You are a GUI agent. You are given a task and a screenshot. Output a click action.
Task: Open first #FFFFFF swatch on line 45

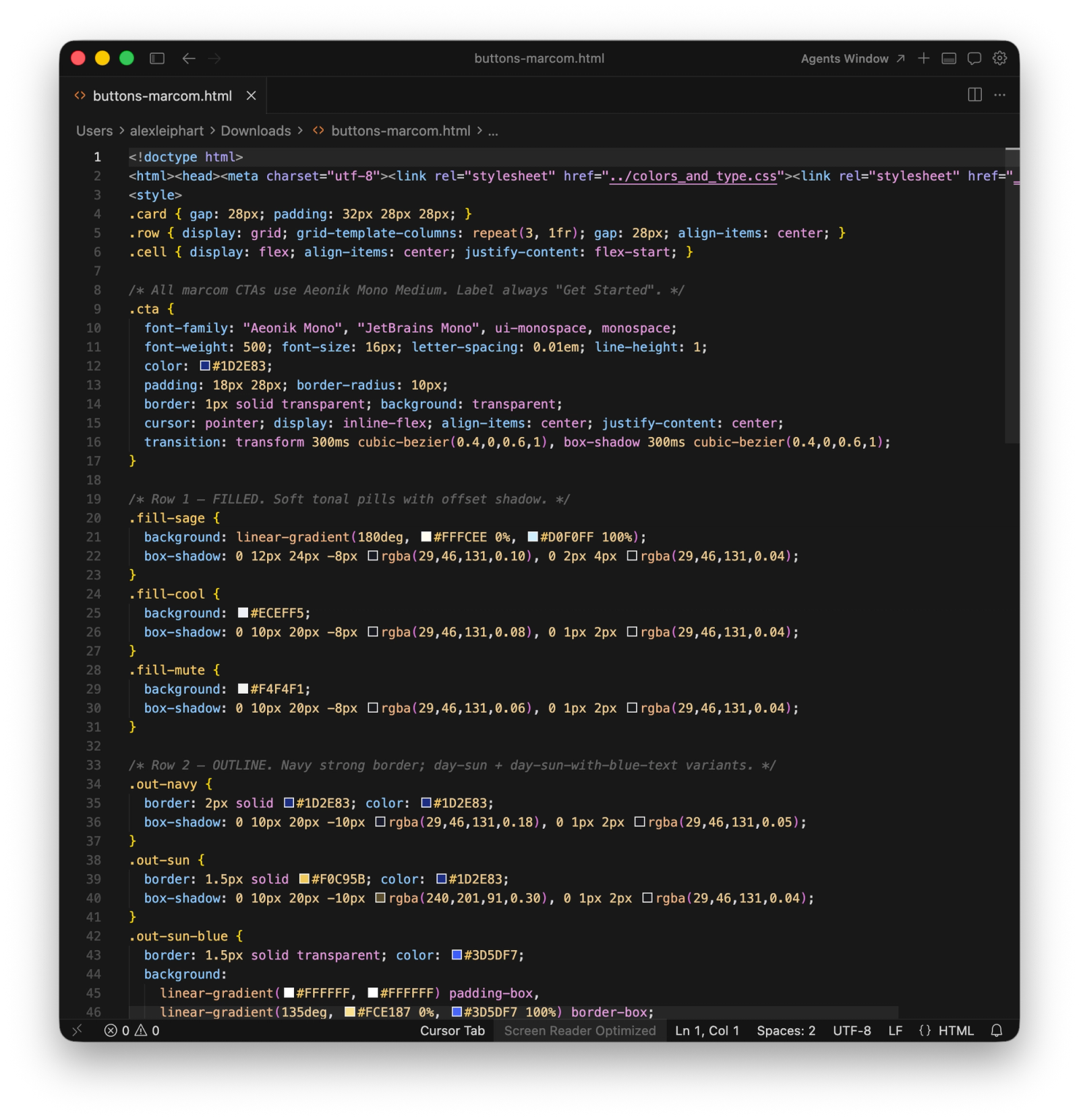click(x=289, y=993)
